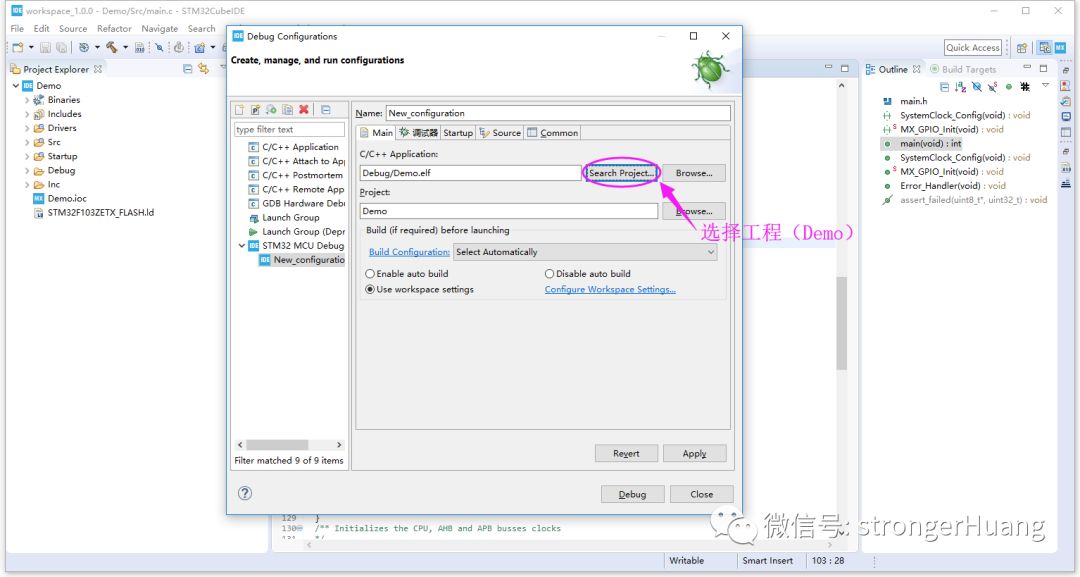Viewport: 1080px width, 577px height.
Task: Open Outline view menu triangle
Action: click(x=1045, y=86)
